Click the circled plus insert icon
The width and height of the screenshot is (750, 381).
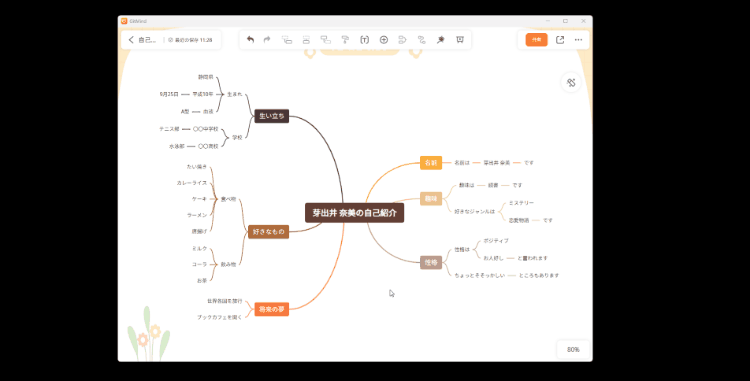(384, 40)
